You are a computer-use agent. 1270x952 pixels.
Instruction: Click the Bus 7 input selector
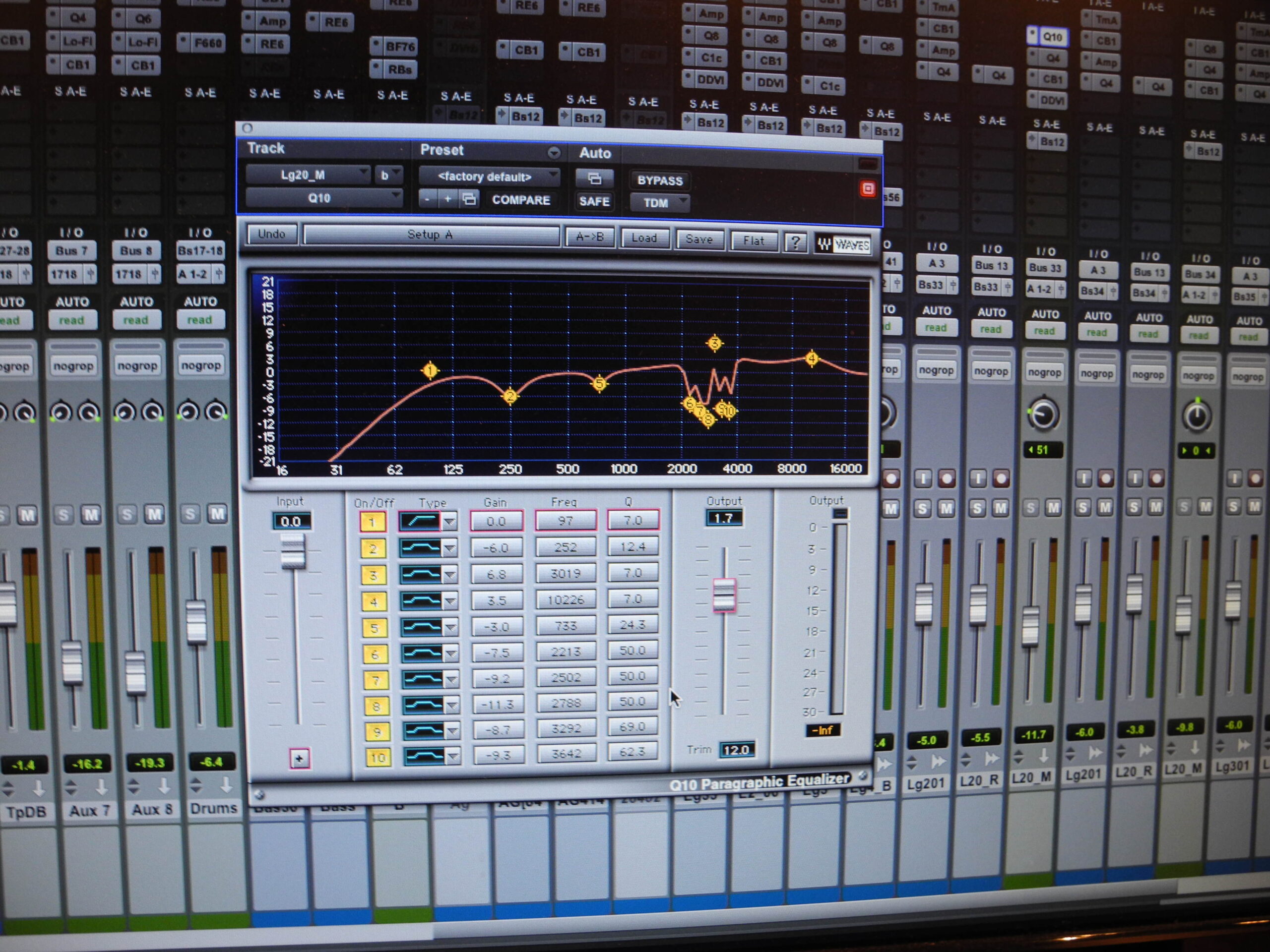(x=72, y=251)
